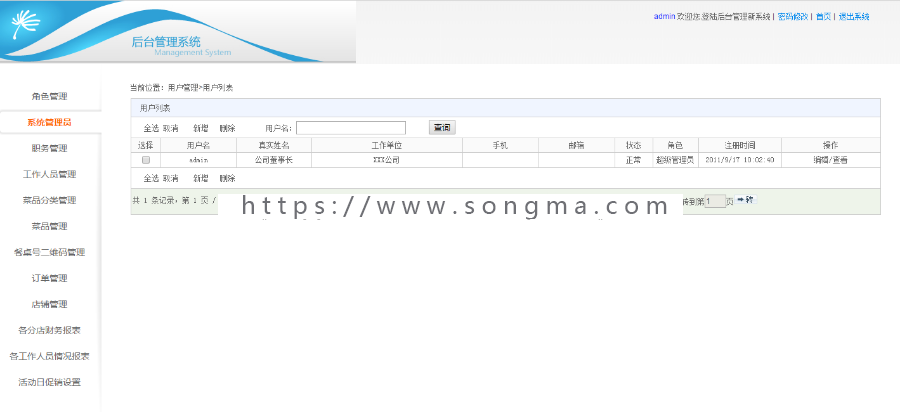
Task: Open 工作人员管理 in the sidebar
Action: pos(49,174)
